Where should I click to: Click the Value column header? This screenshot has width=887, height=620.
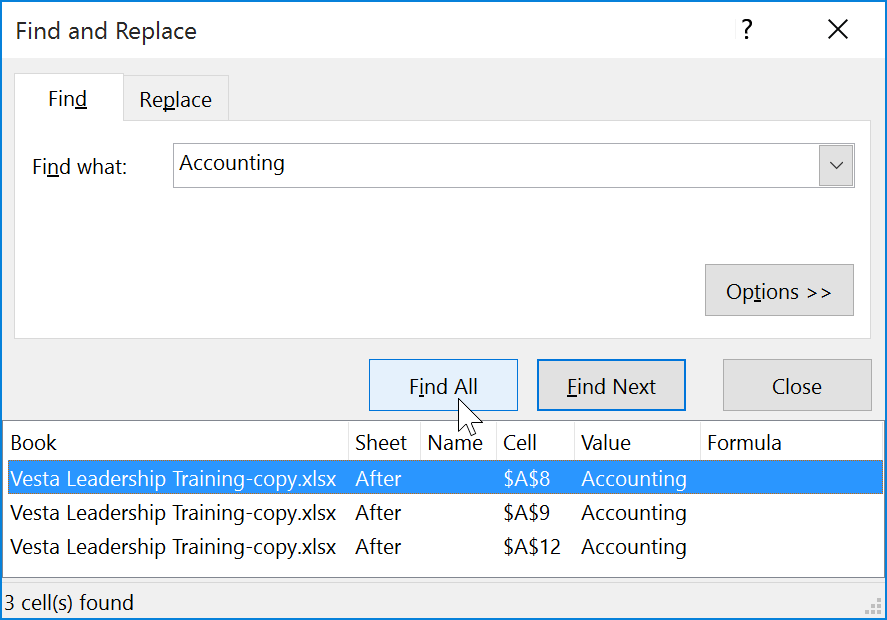pyautogui.click(x=603, y=442)
